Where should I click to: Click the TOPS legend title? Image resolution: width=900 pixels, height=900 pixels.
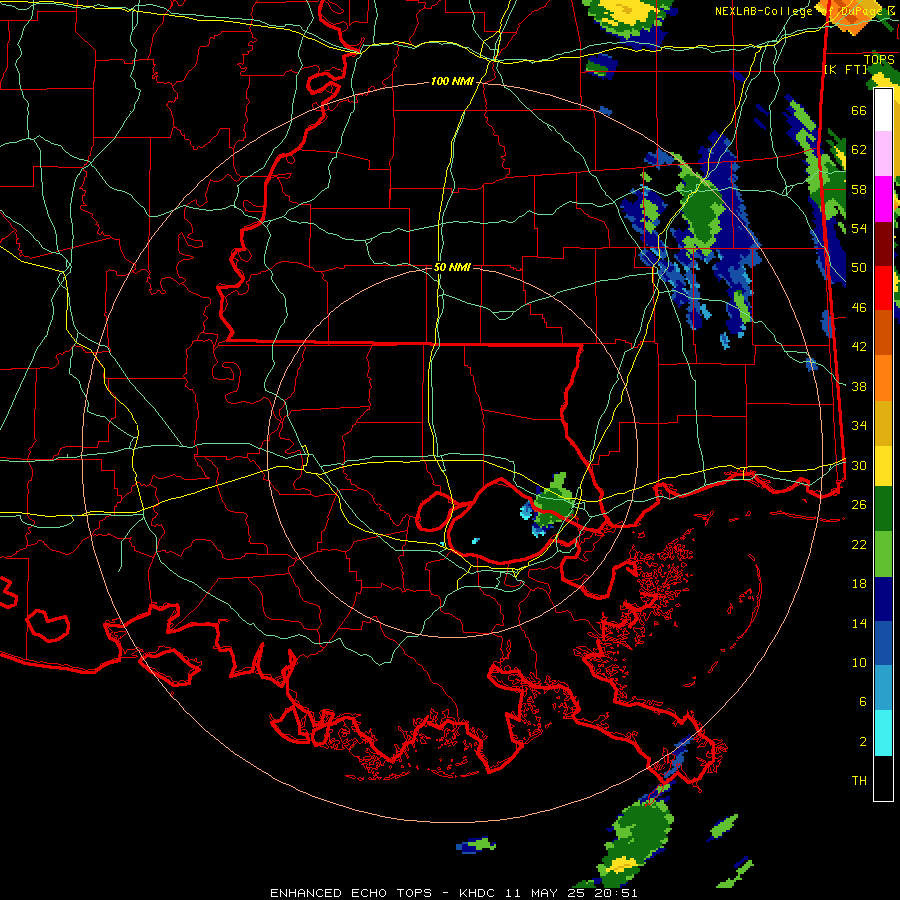[x=879, y=60]
